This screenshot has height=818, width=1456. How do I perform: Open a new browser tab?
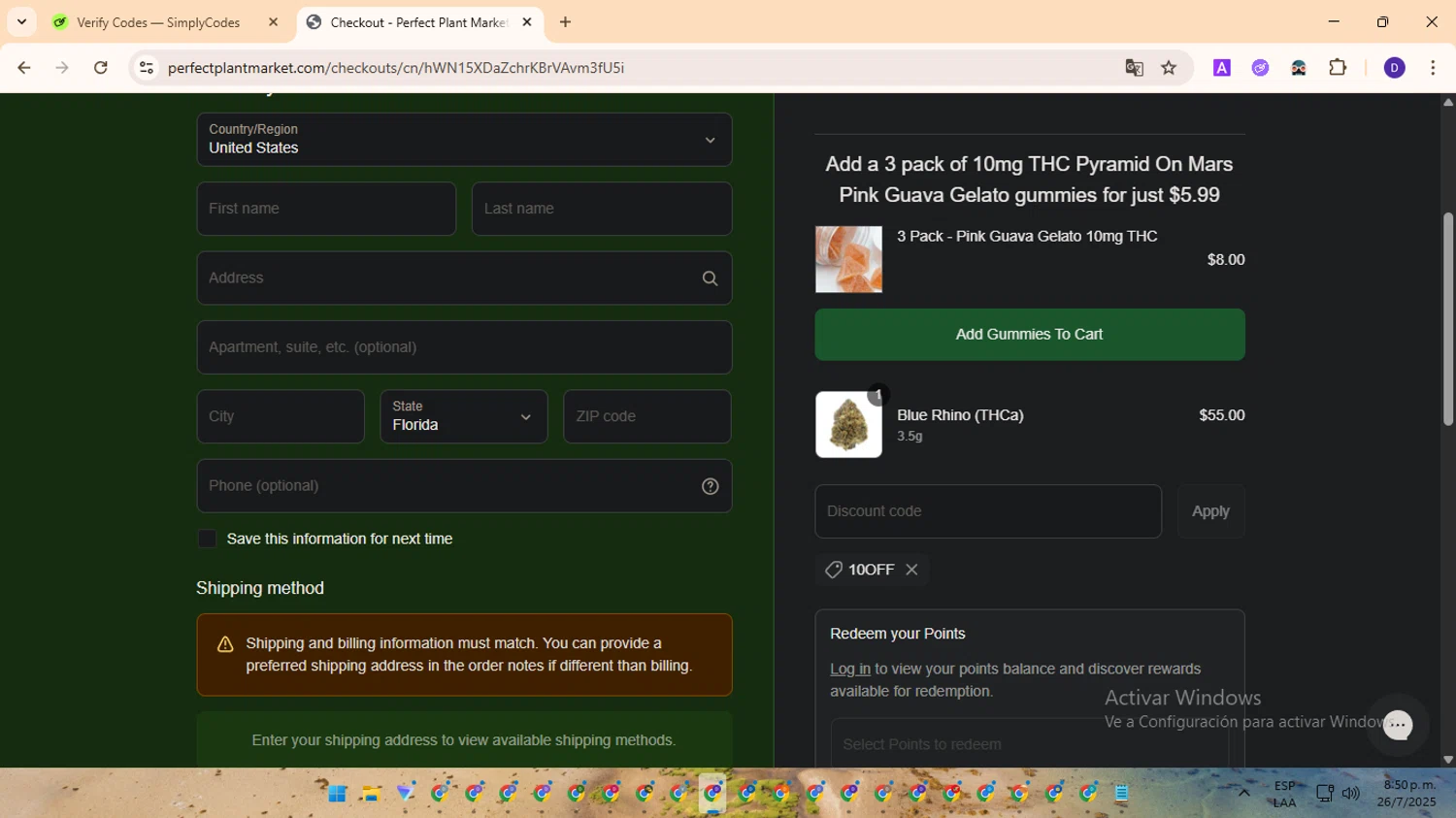(x=565, y=21)
